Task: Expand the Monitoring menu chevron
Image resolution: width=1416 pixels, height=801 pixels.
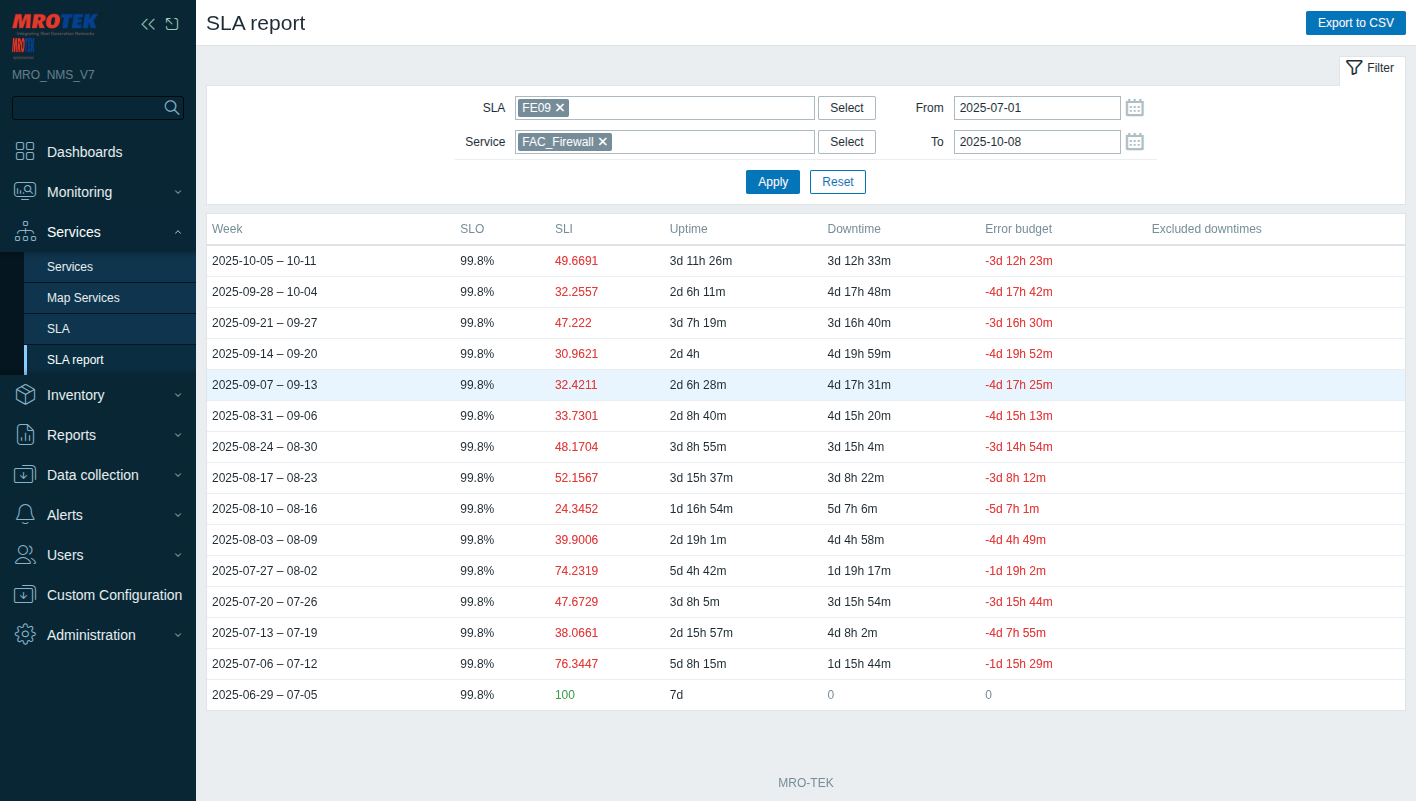Action: [178, 192]
